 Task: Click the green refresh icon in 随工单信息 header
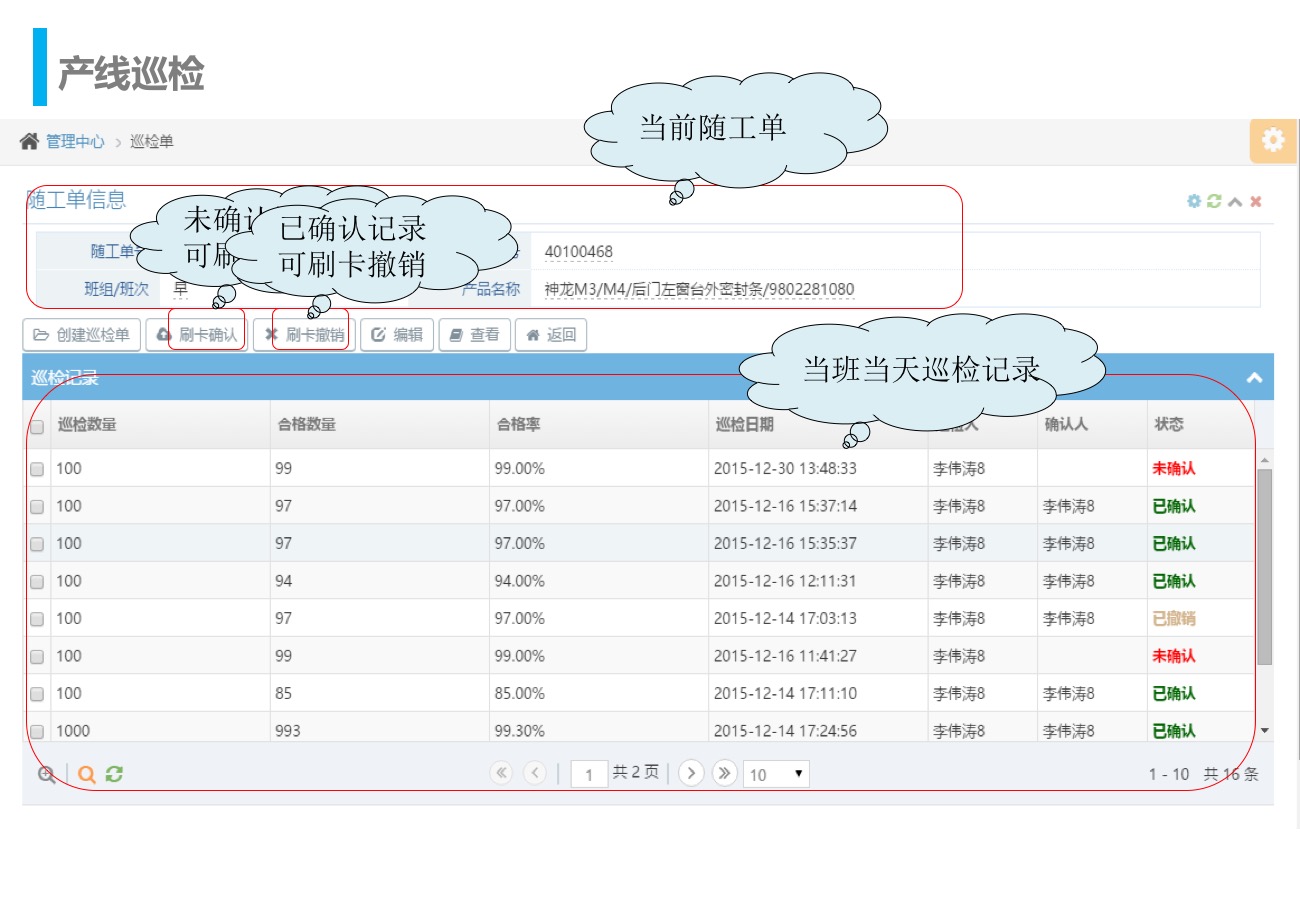(1214, 201)
